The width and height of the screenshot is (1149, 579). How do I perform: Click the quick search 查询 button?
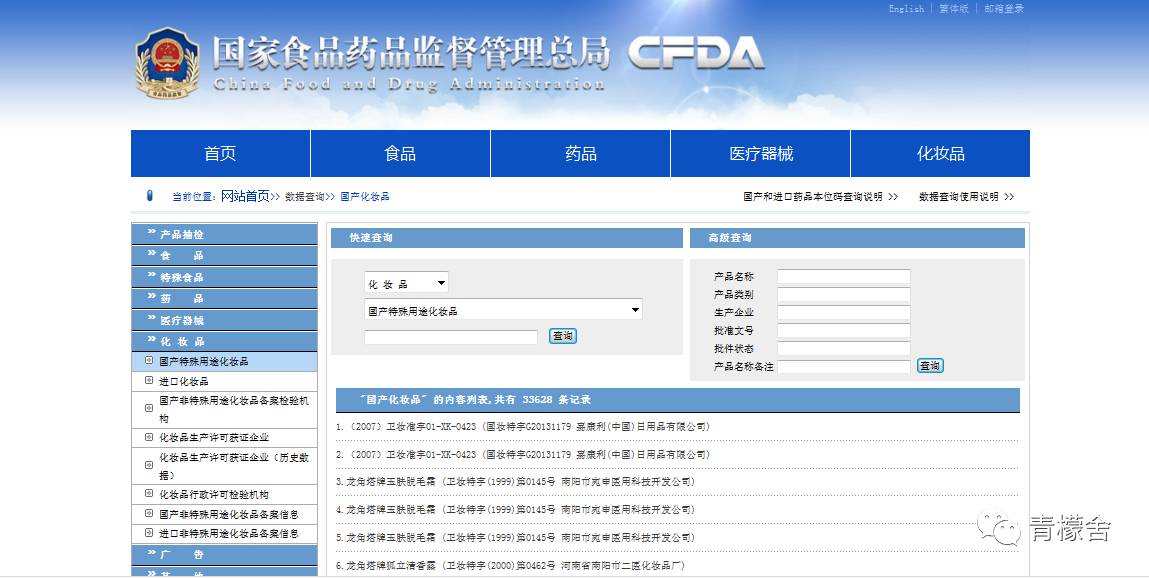point(562,336)
